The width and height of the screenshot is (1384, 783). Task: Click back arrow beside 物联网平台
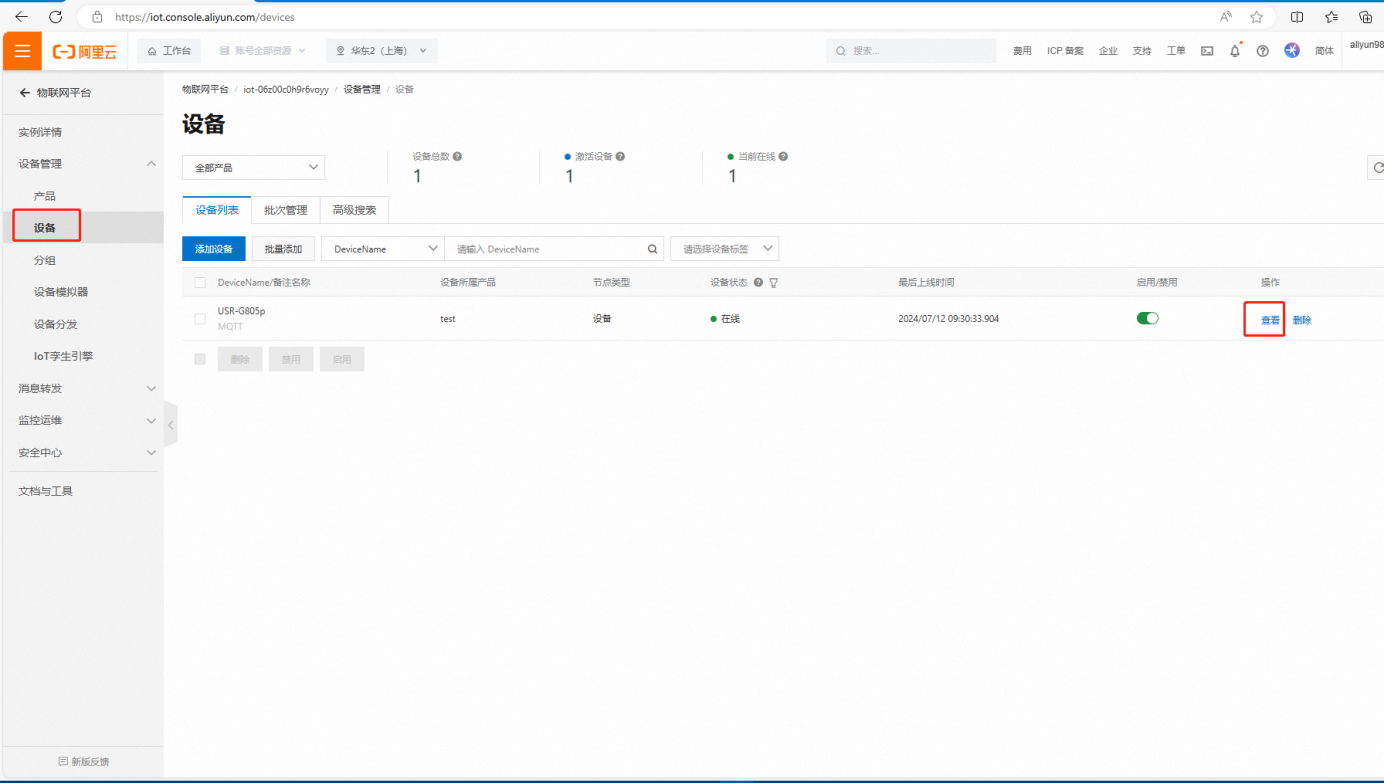click(25, 93)
